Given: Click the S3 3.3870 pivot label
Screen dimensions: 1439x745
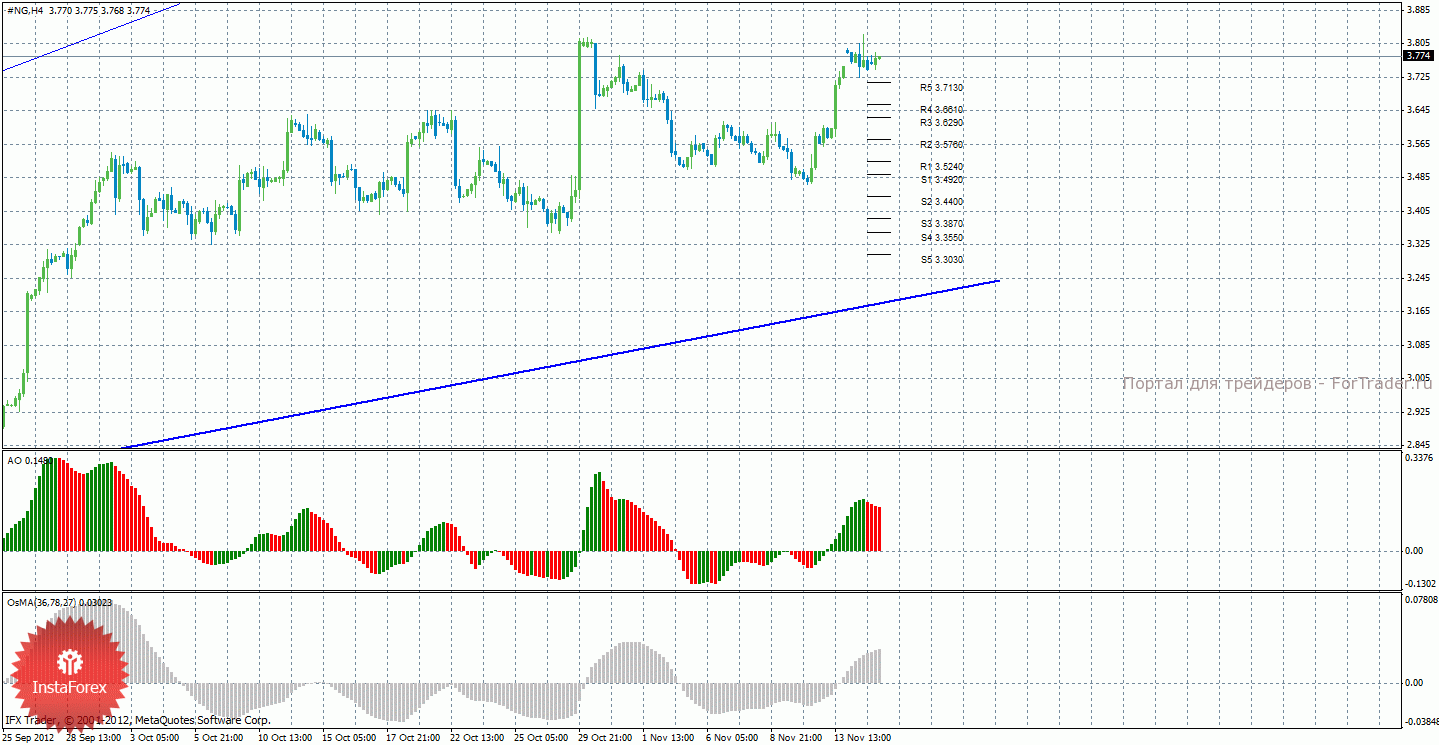Looking at the screenshot, I should 941,223.
